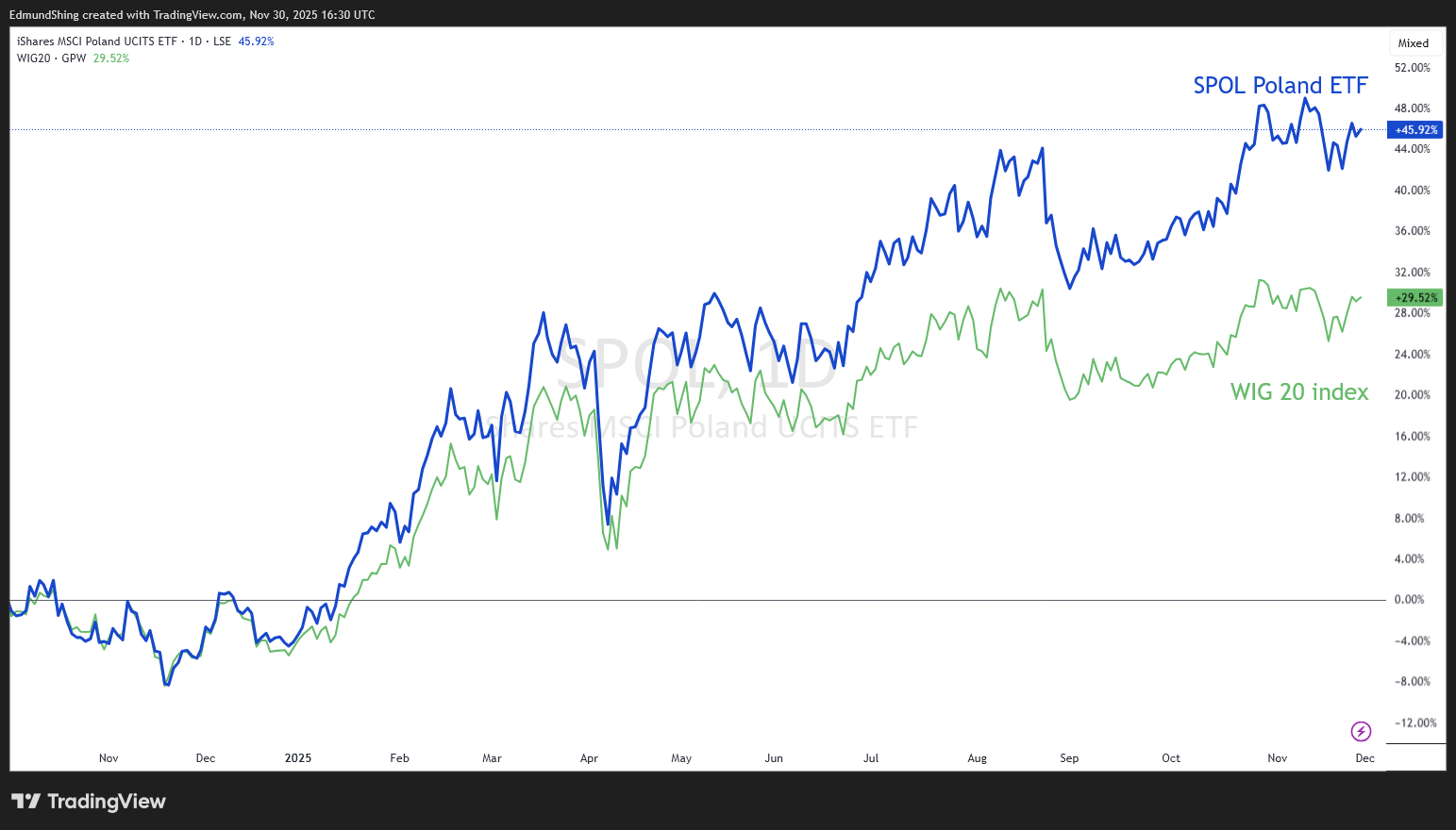Click the TradingView logo
The width and height of the screenshot is (1456, 830).
(x=89, y=802)
